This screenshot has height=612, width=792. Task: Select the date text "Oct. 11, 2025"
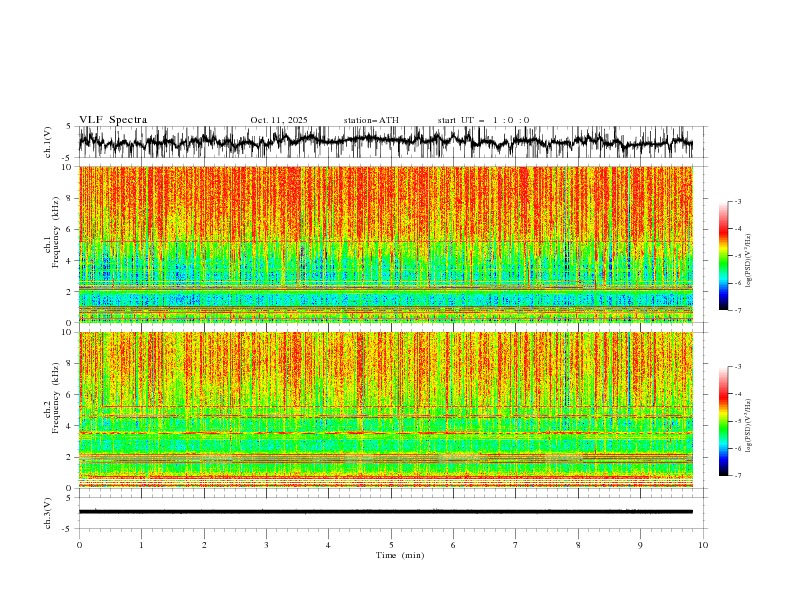coord(279,120)
